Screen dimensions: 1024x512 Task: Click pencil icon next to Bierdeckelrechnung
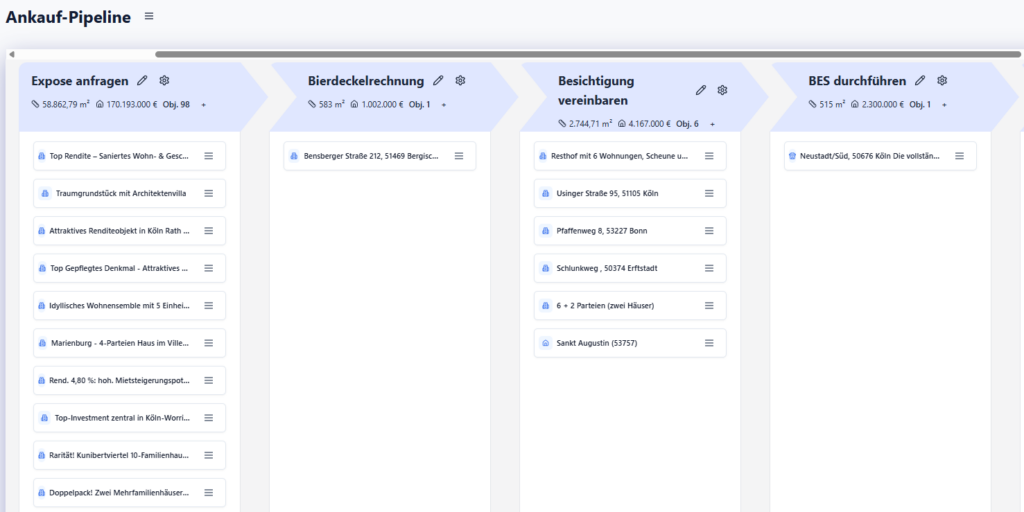point(438,81)
